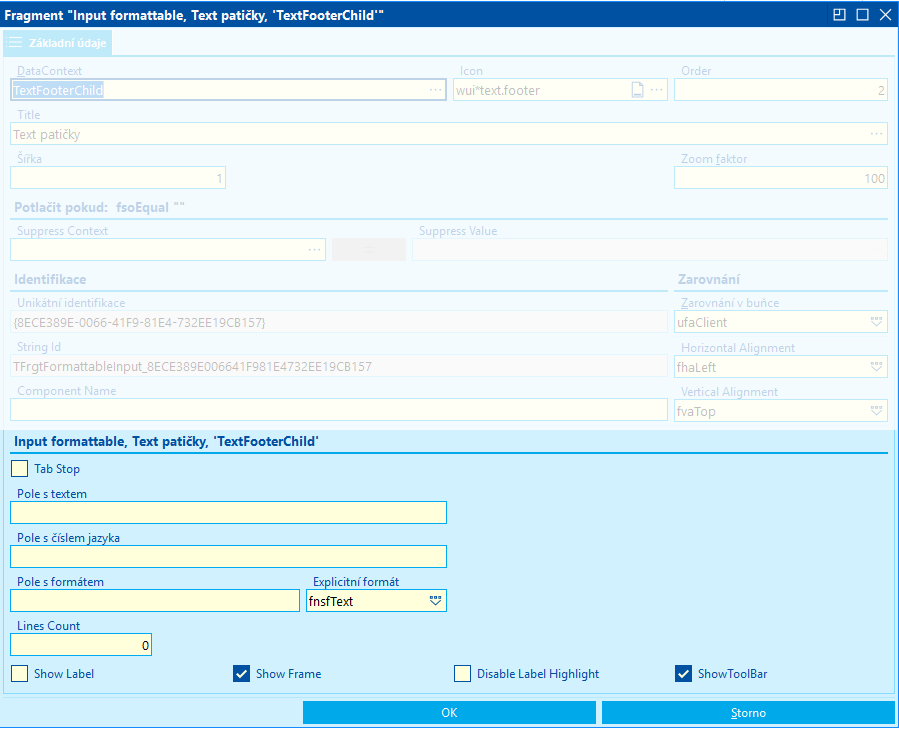Click the Zoom faktor field
Viewport: 899px width, 729px height.
point(781,178)
